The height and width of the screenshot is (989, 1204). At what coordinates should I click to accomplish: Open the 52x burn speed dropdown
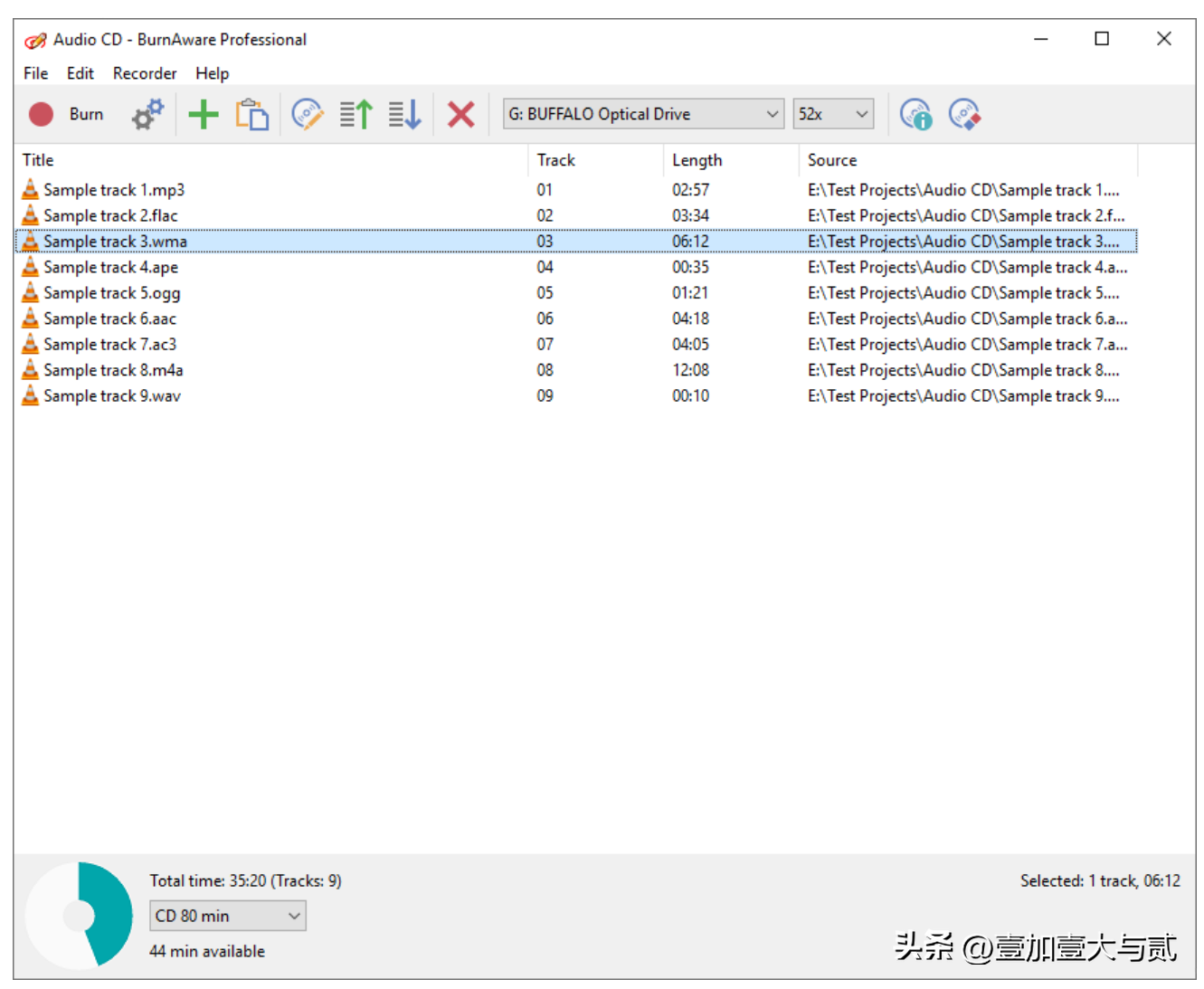[x=833, y=114]
